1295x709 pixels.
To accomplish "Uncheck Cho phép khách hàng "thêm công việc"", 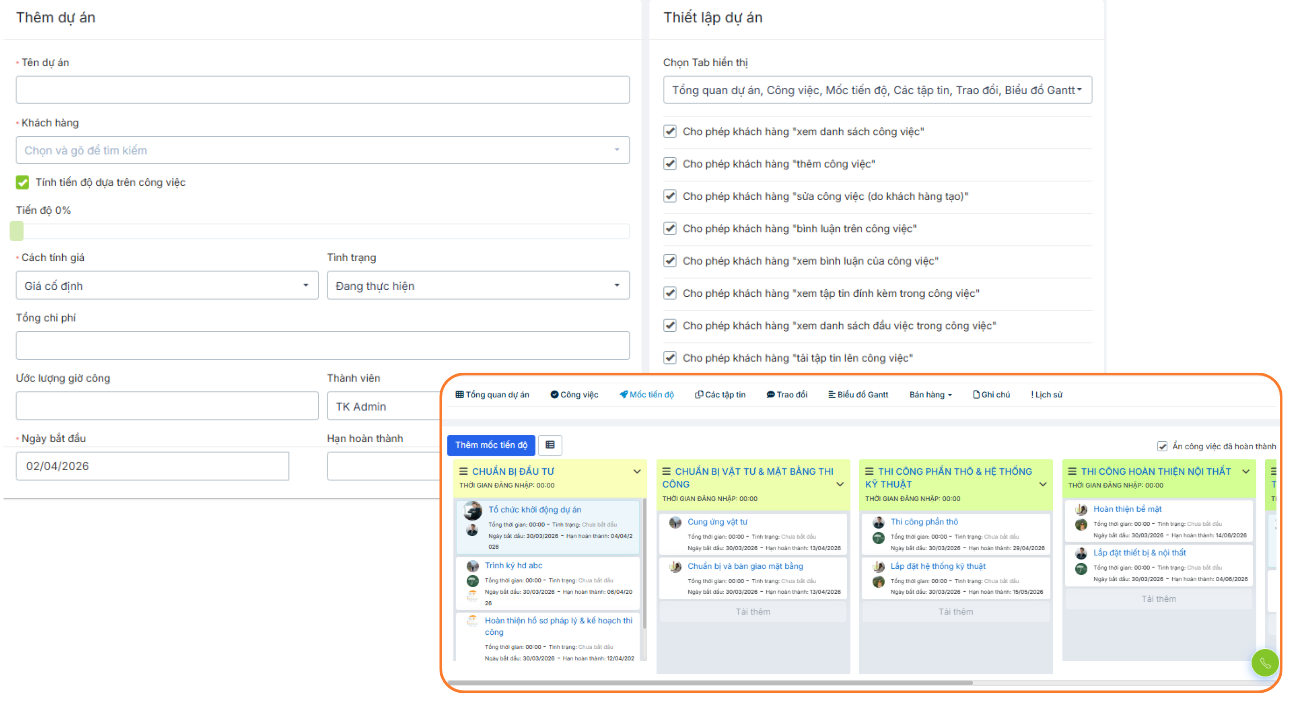I will point(670,164).
